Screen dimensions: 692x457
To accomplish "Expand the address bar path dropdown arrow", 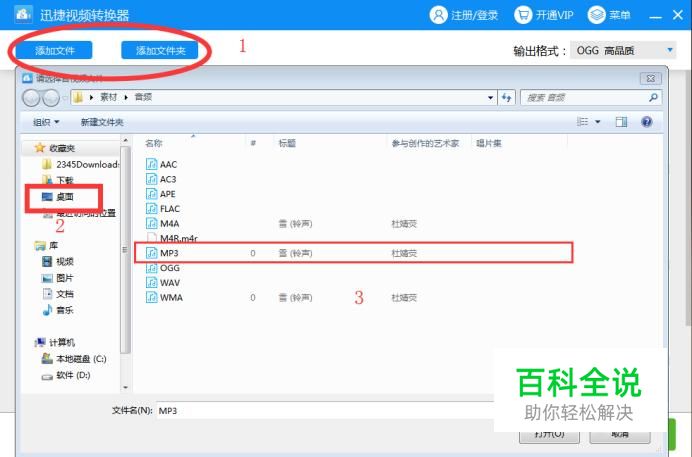I will coord(490,97).
